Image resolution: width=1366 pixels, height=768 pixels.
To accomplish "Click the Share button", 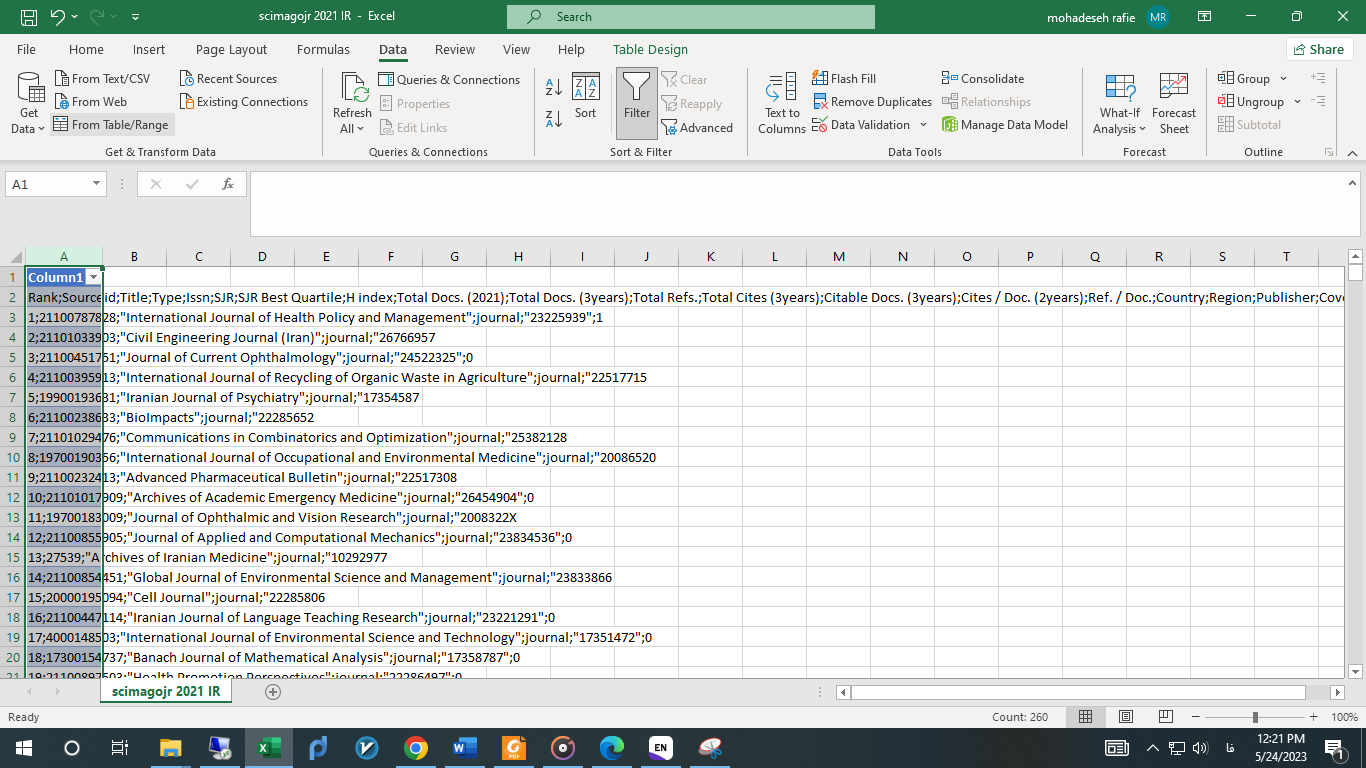I will [1319, 49].
